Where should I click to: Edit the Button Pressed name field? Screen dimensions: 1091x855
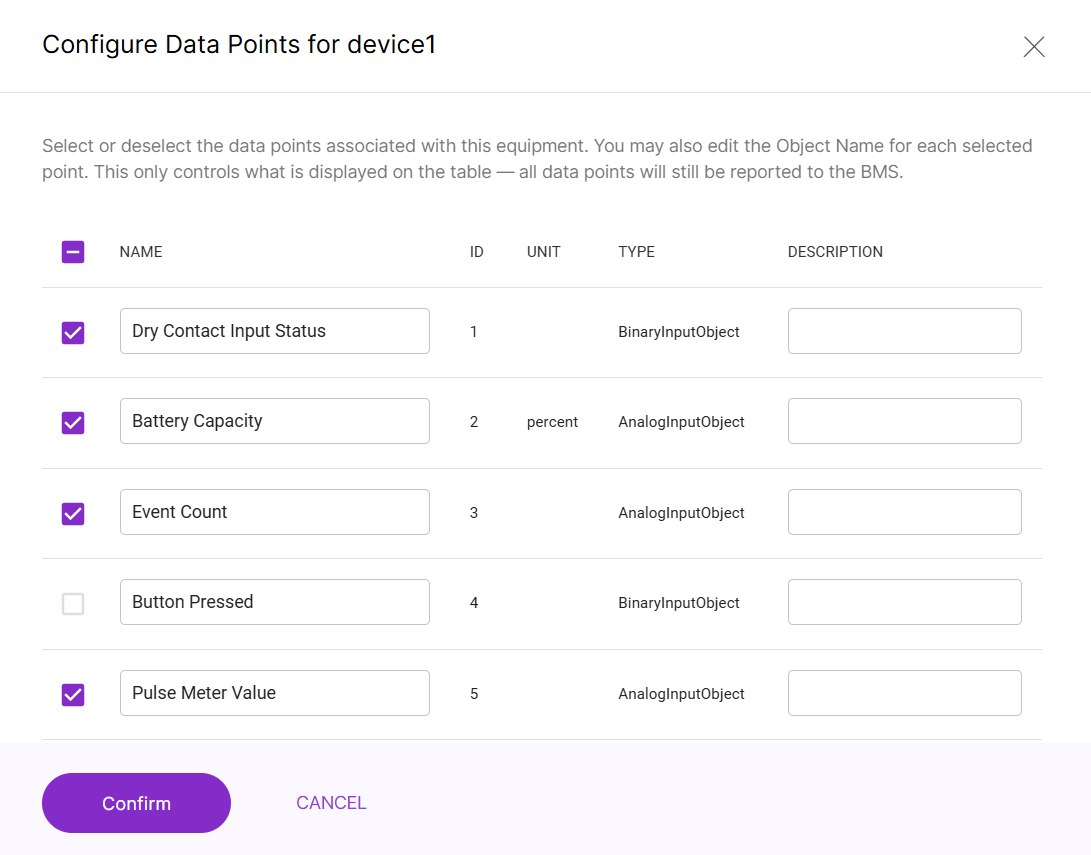(x=274, y=601)
